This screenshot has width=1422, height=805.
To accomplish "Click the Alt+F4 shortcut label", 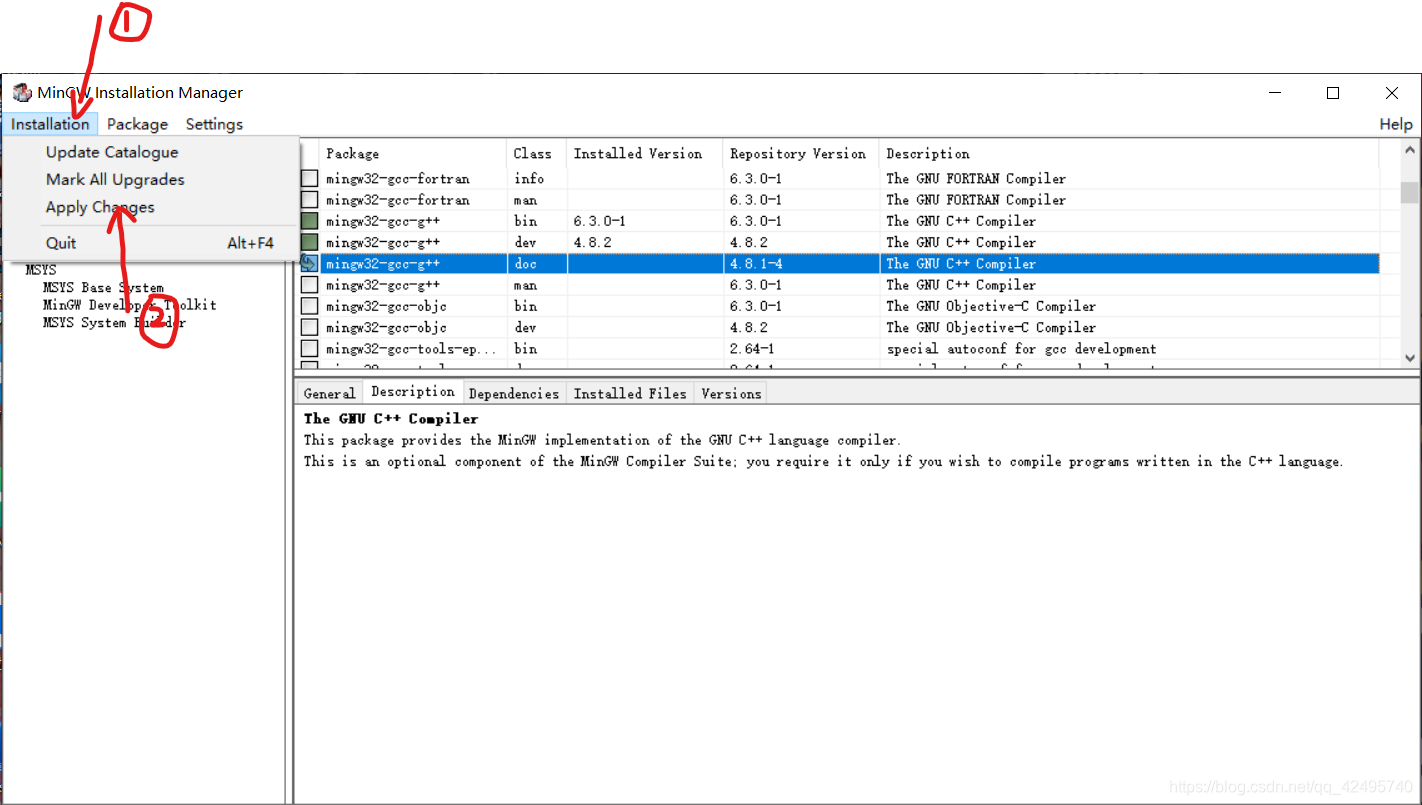I will [x=250, y=243].
